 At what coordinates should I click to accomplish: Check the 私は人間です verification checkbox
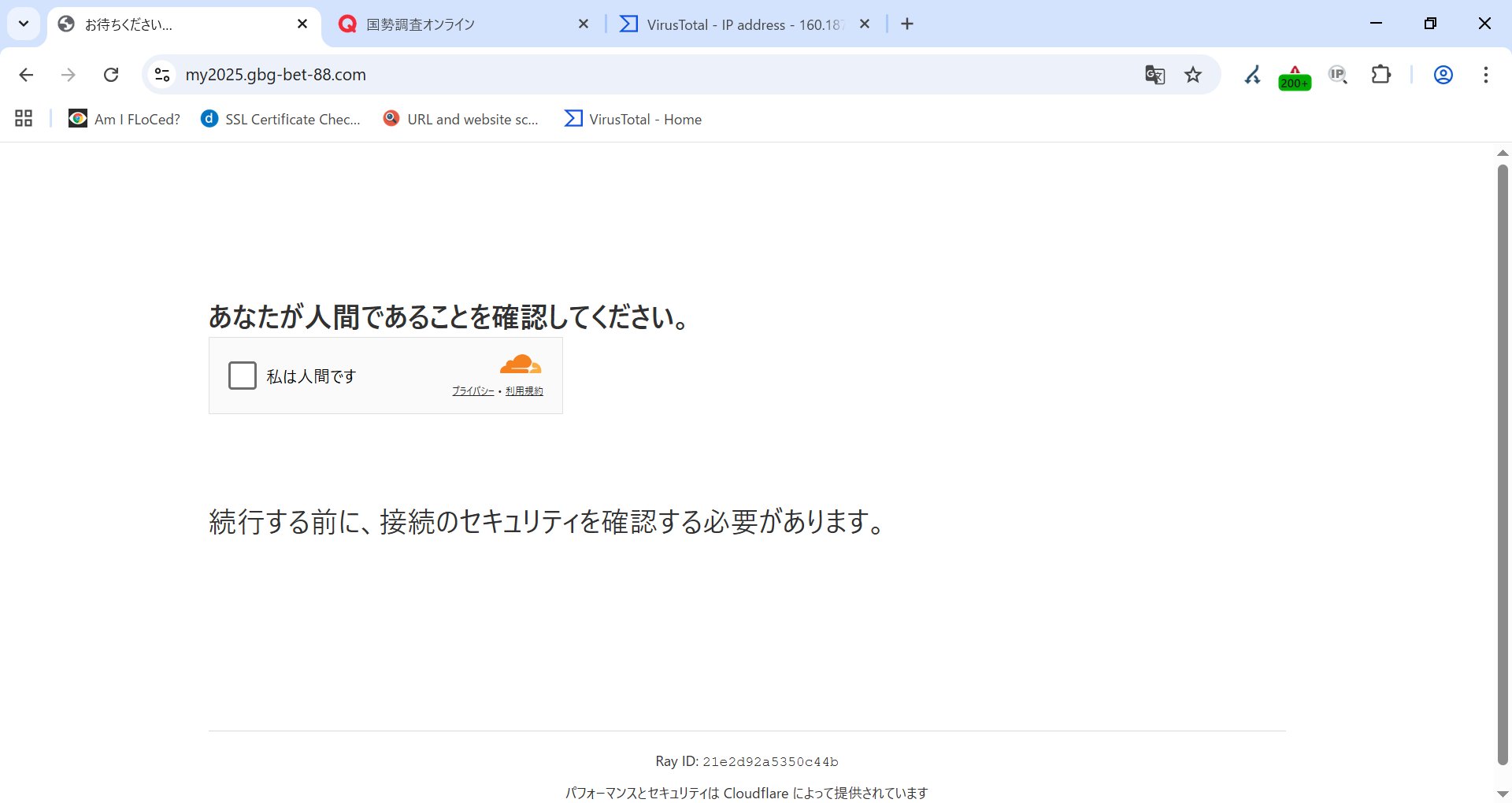[x=242, y=376]
